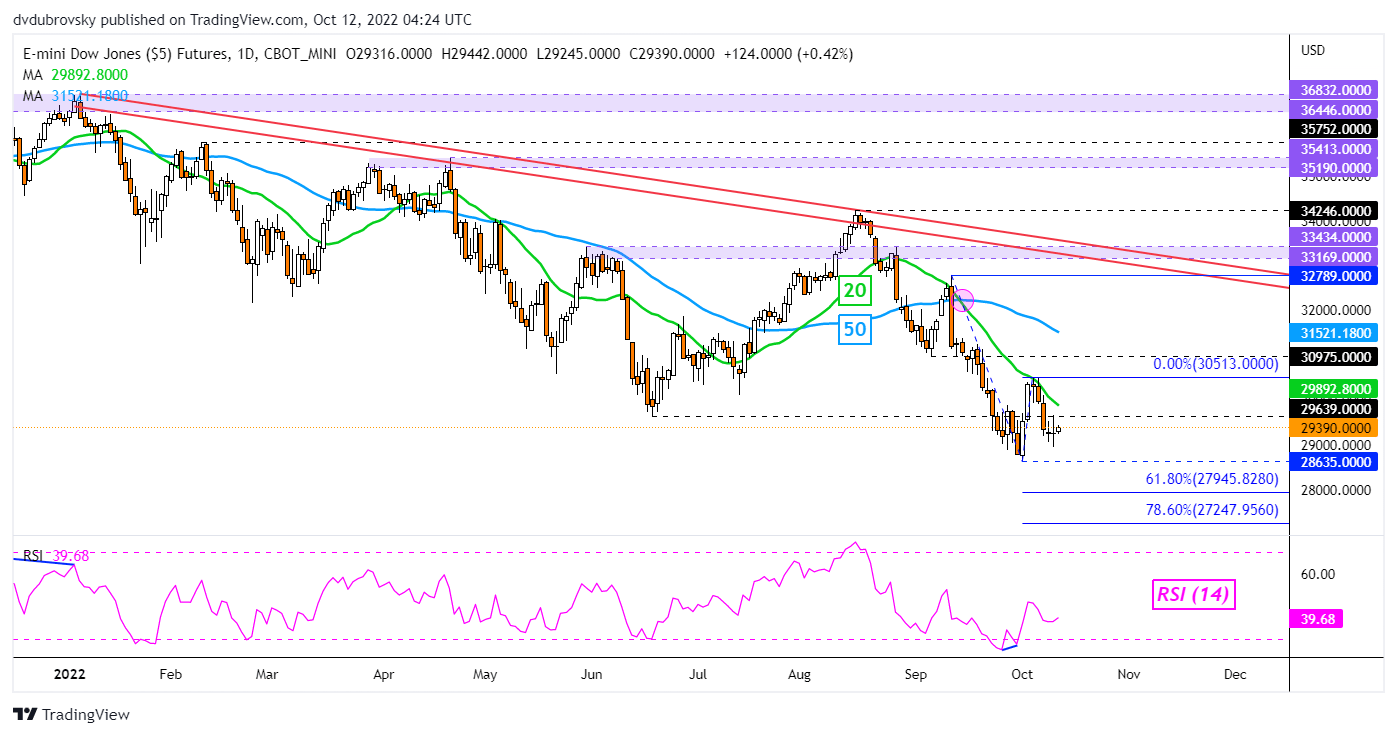1397x736 pixels.
Task: Click the Jun label on time axis
Action: click(x=591, y=674)
